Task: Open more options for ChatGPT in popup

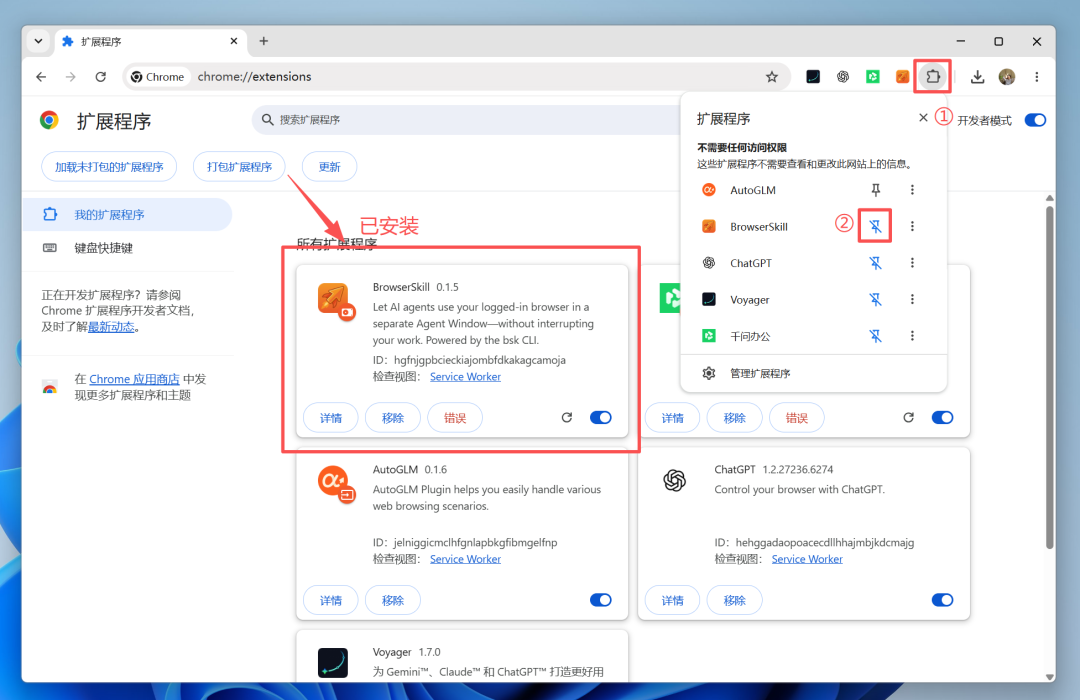Action: pos(912,262)
